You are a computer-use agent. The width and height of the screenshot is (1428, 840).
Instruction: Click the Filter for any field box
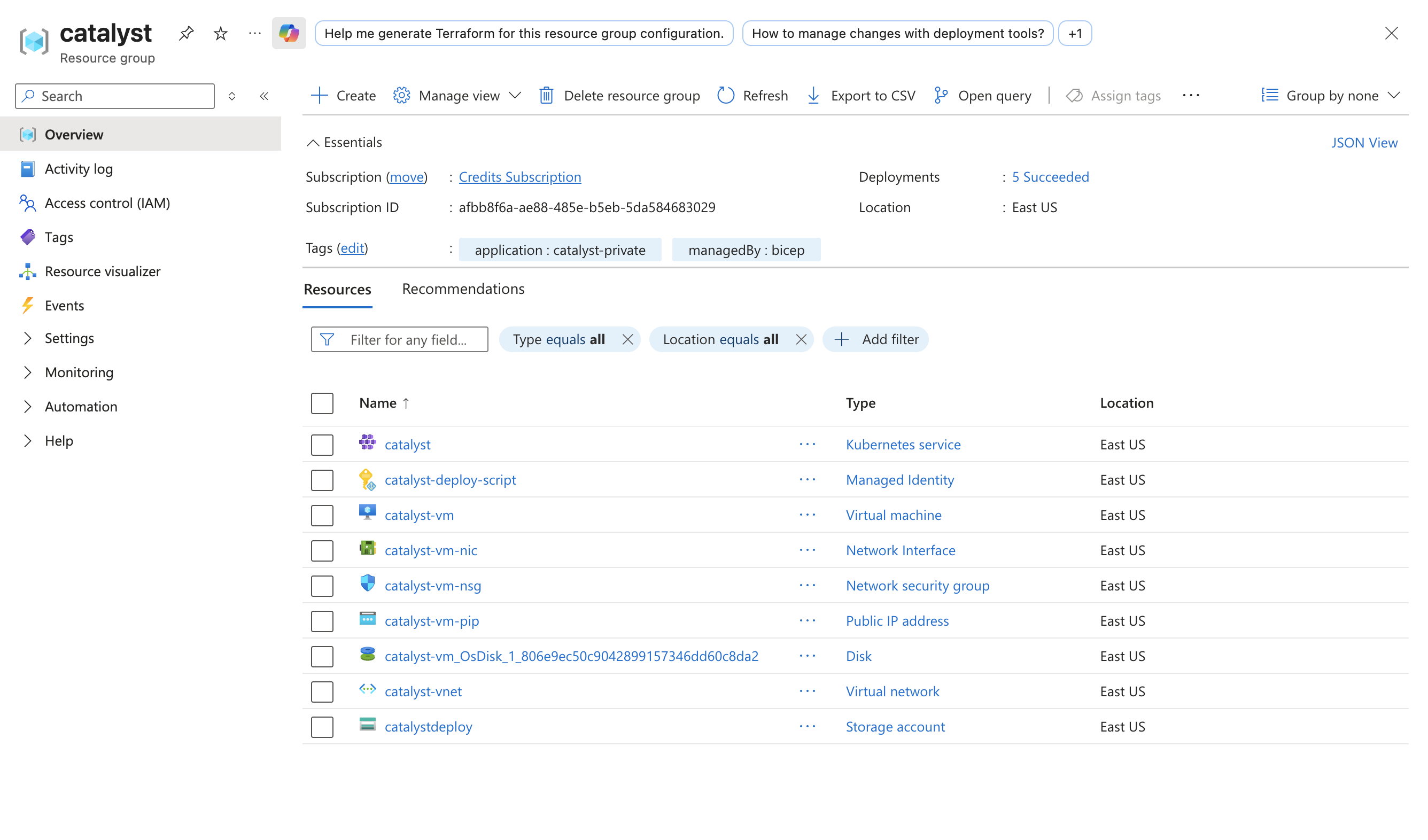click(399, 339)
